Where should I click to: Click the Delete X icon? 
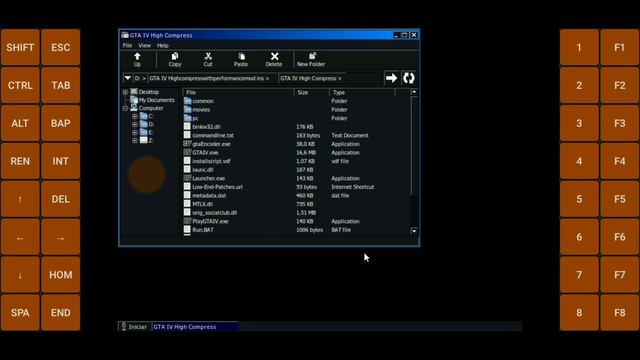274,60
